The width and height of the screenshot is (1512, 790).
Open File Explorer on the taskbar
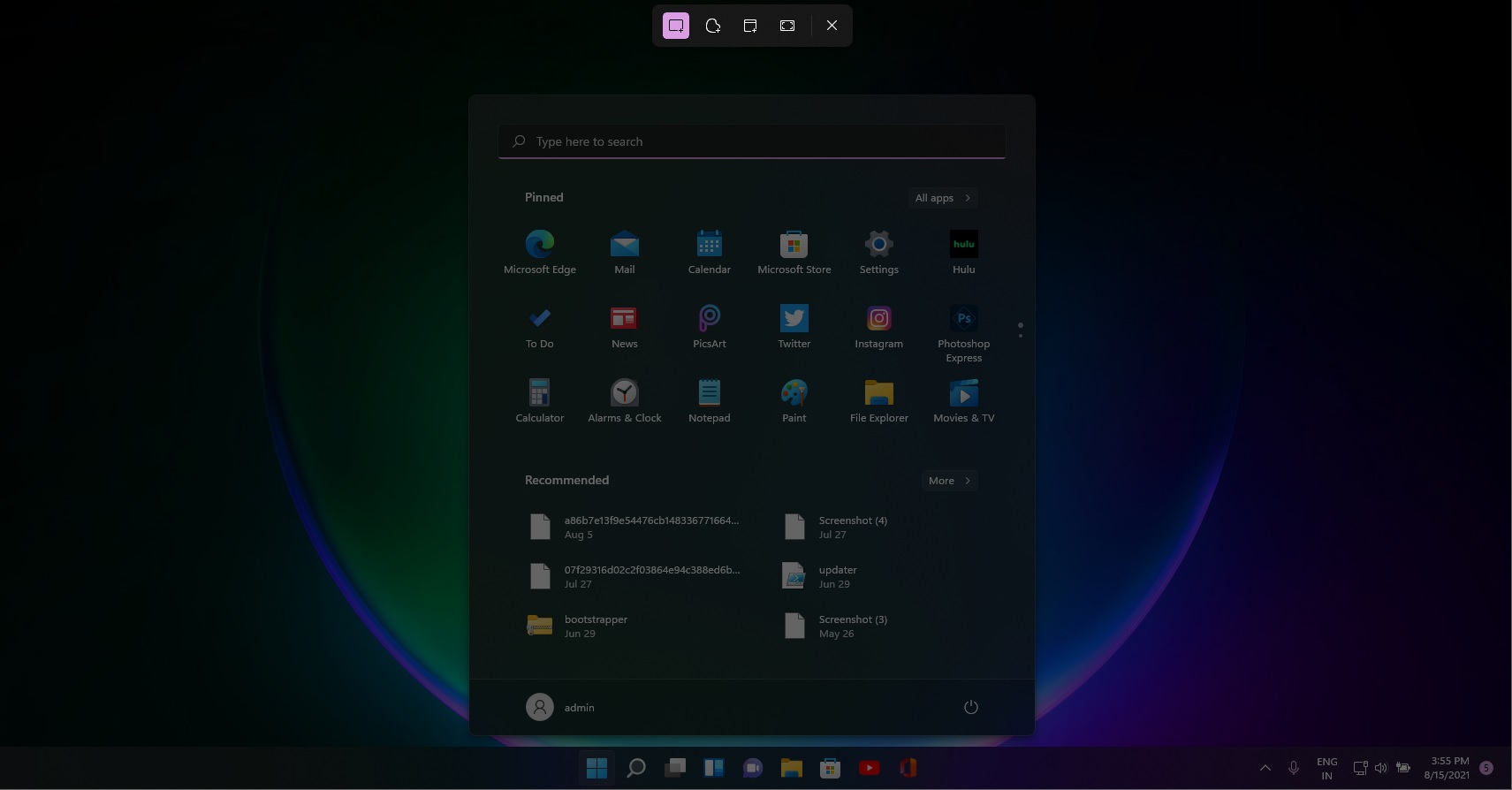792,768
